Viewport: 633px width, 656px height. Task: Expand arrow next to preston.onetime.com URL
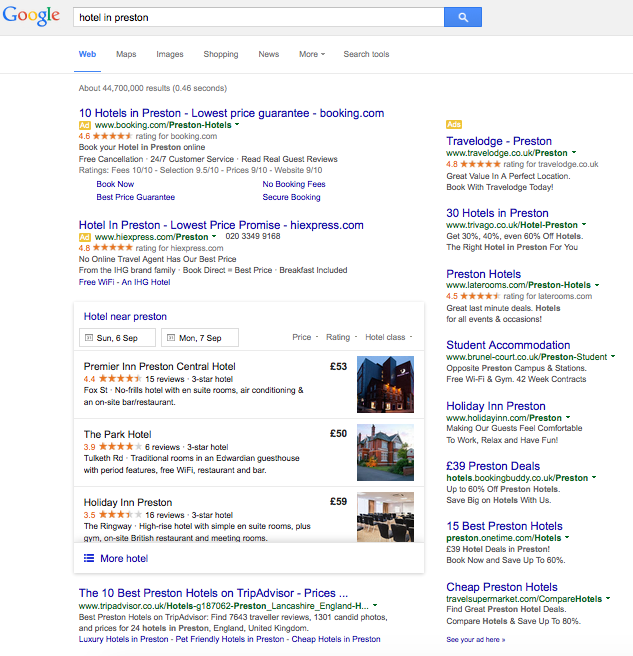pyautogui.click(x=567, y=537)
